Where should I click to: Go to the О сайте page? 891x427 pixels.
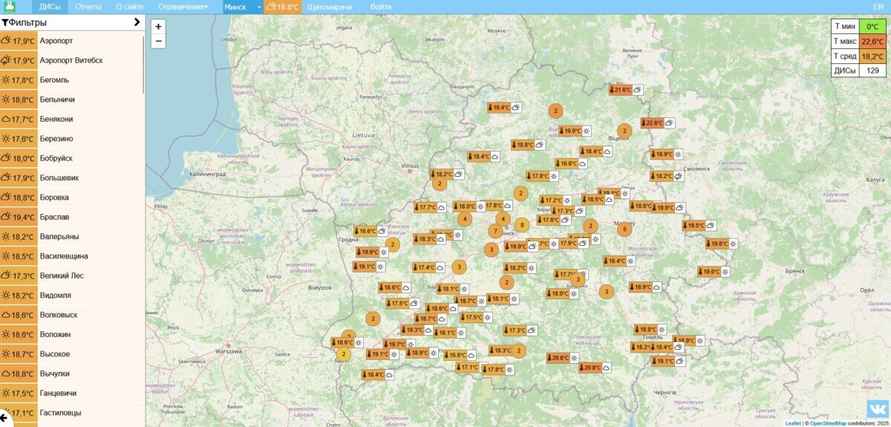[x=129, y=7]
